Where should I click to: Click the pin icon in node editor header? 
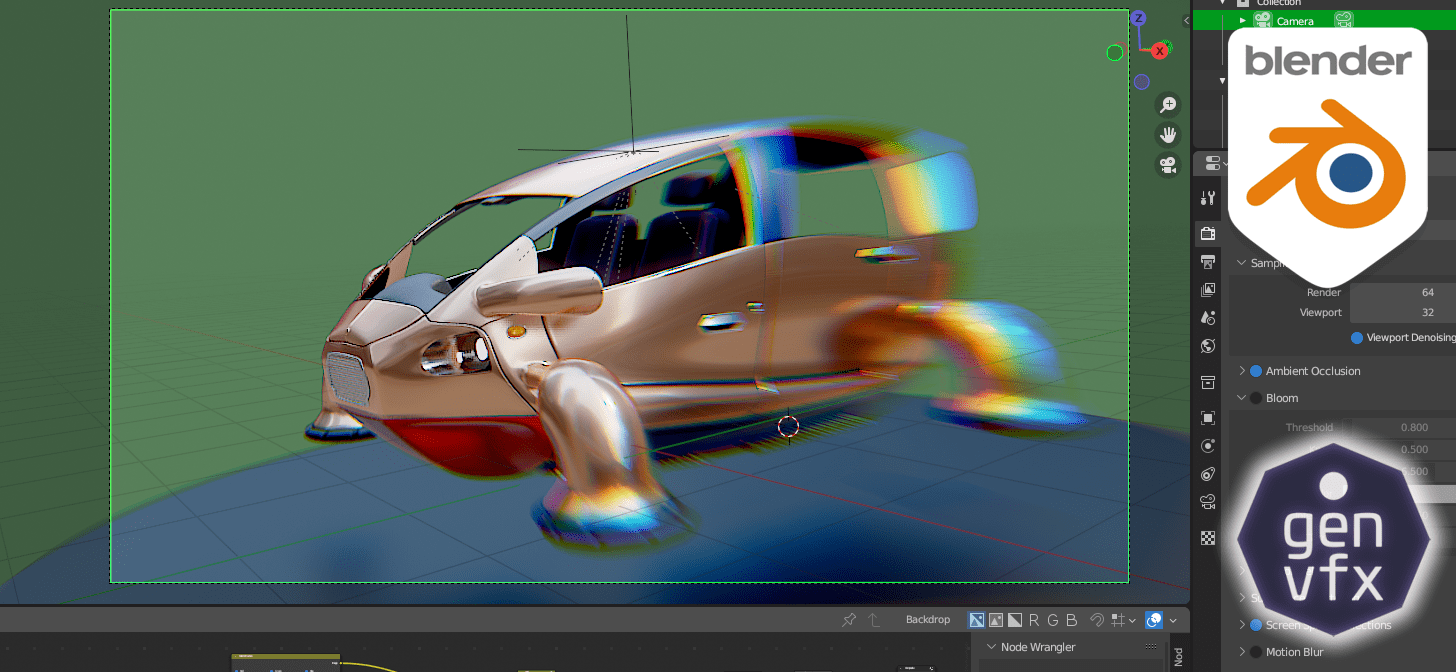tap(849, 620)
